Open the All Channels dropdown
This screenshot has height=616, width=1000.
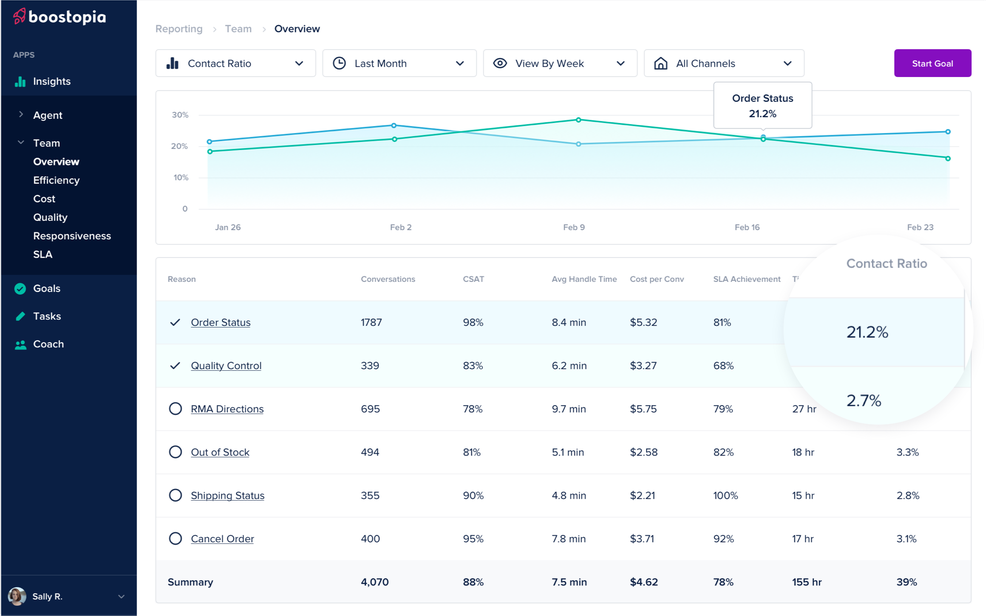[x=724, y=63]
